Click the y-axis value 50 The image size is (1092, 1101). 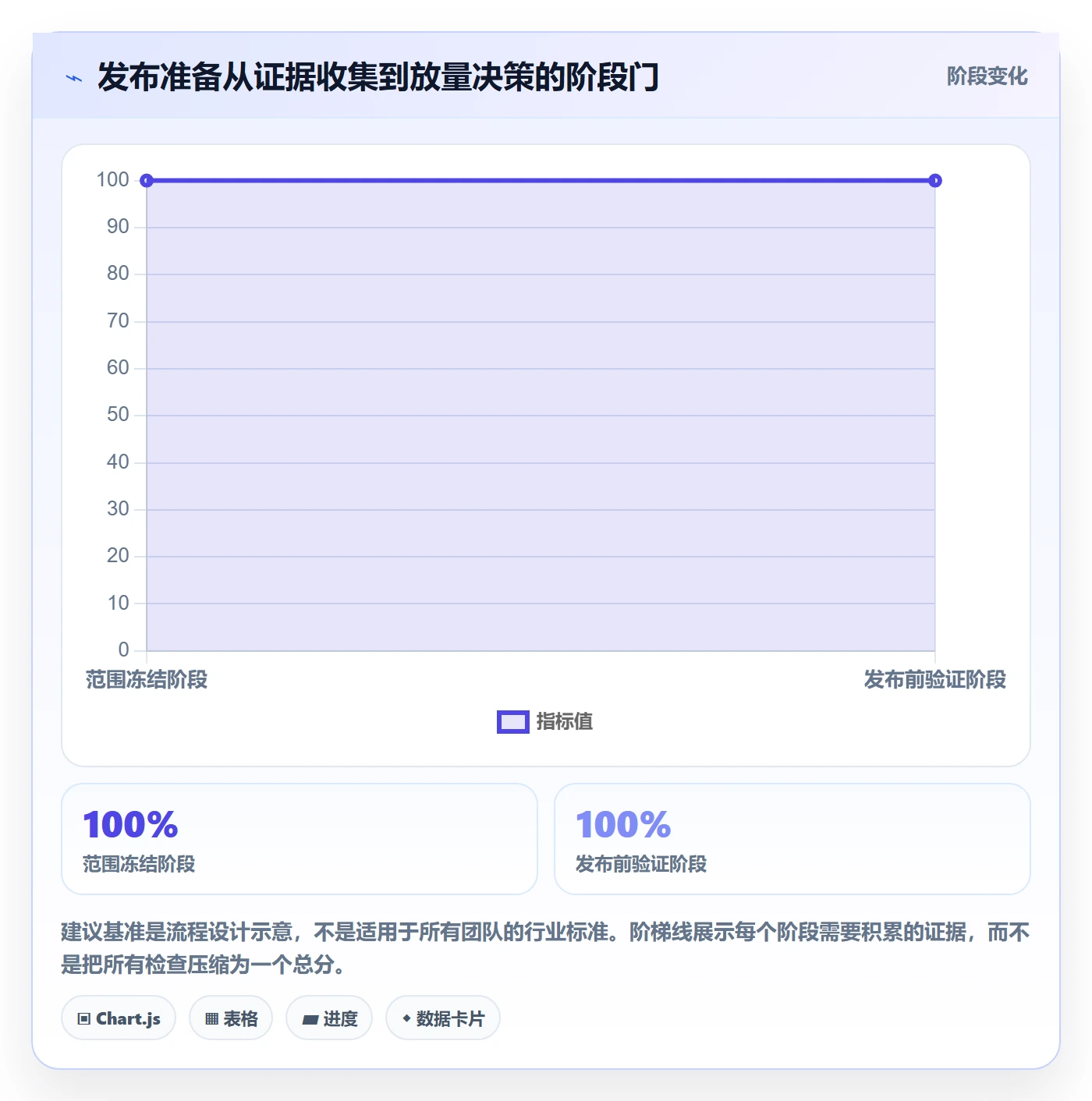[x=118, y=415]
